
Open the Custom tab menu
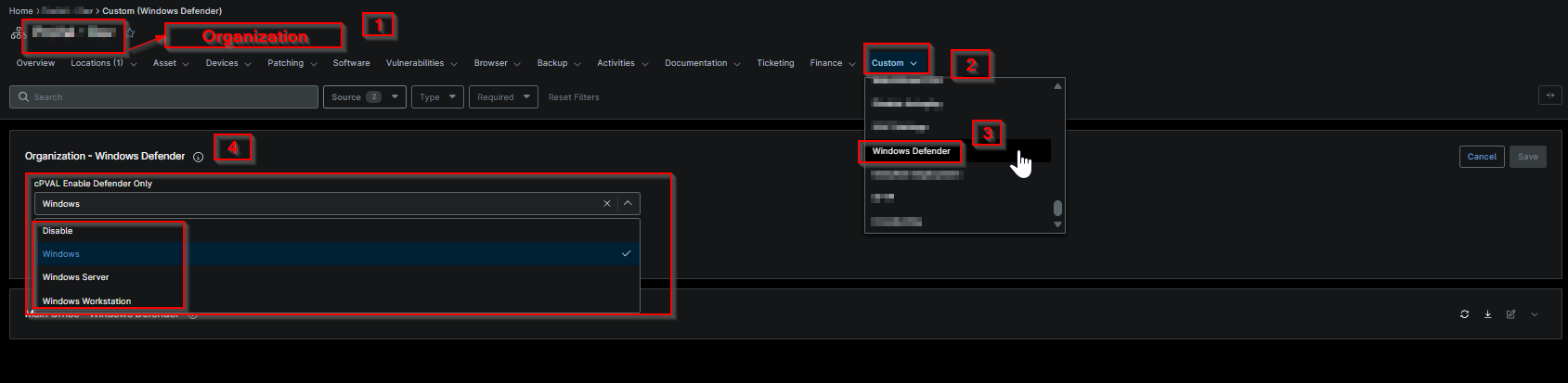click(895, 63)
